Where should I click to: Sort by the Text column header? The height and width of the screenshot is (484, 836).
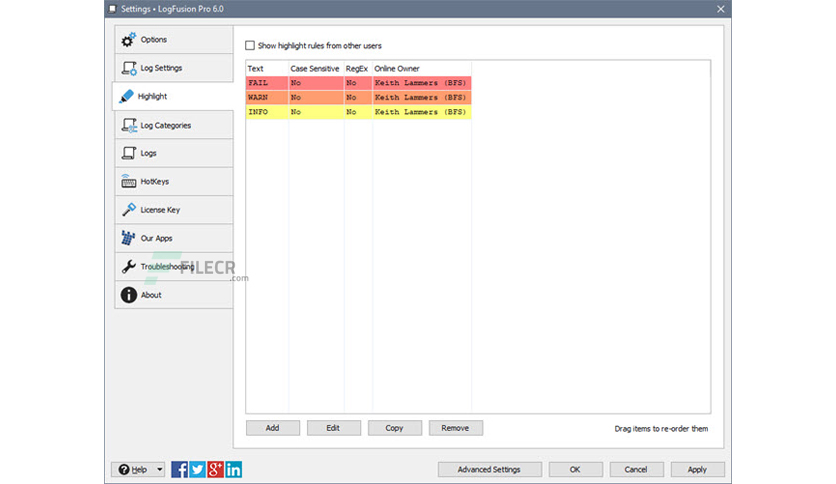click(x=267, y=69)
